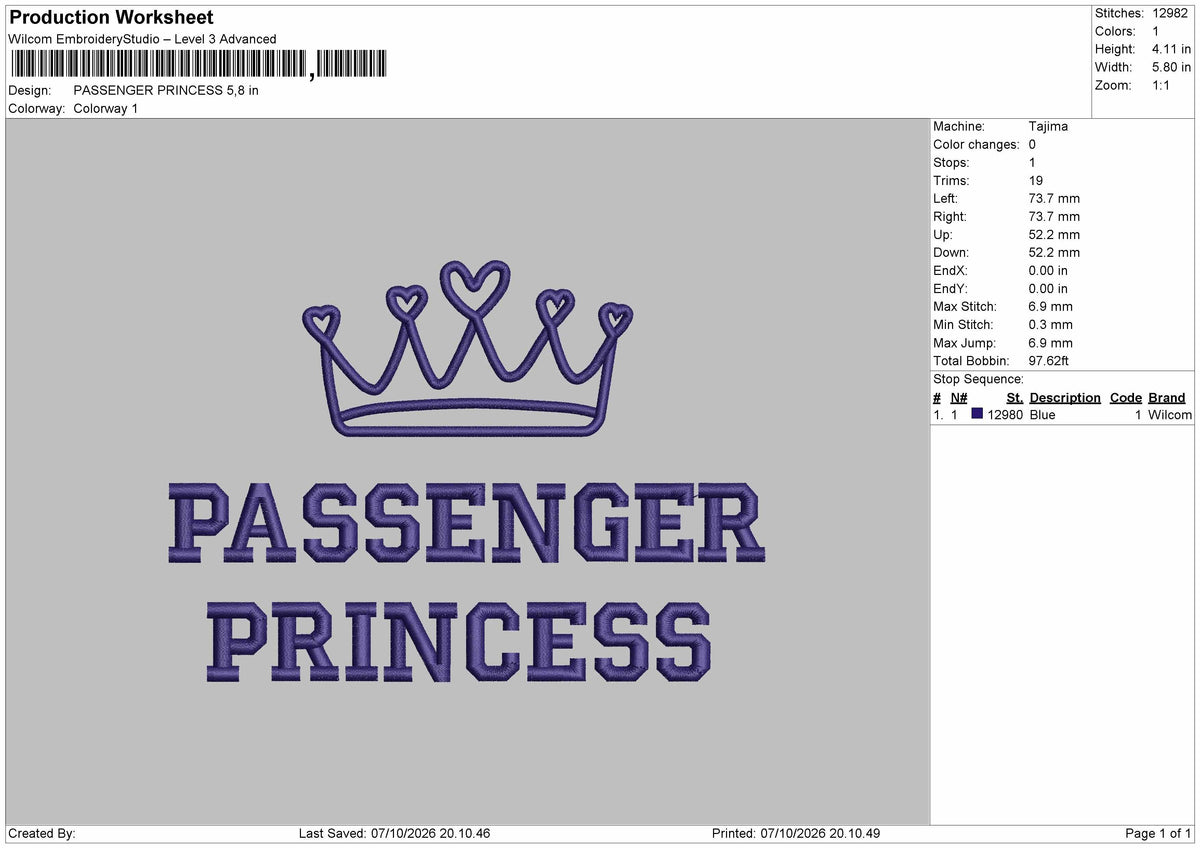Viewport: 1200px width, 848px height.
Task: Select the Color changes value 0
Action: [1032, 144]
